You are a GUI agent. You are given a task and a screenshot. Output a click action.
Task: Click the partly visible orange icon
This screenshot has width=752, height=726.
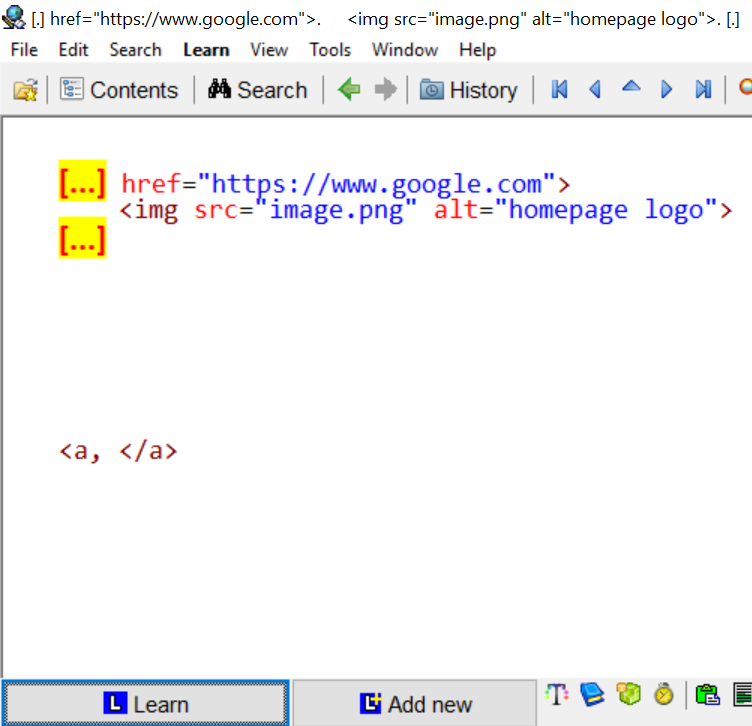(x=746, y=88)
